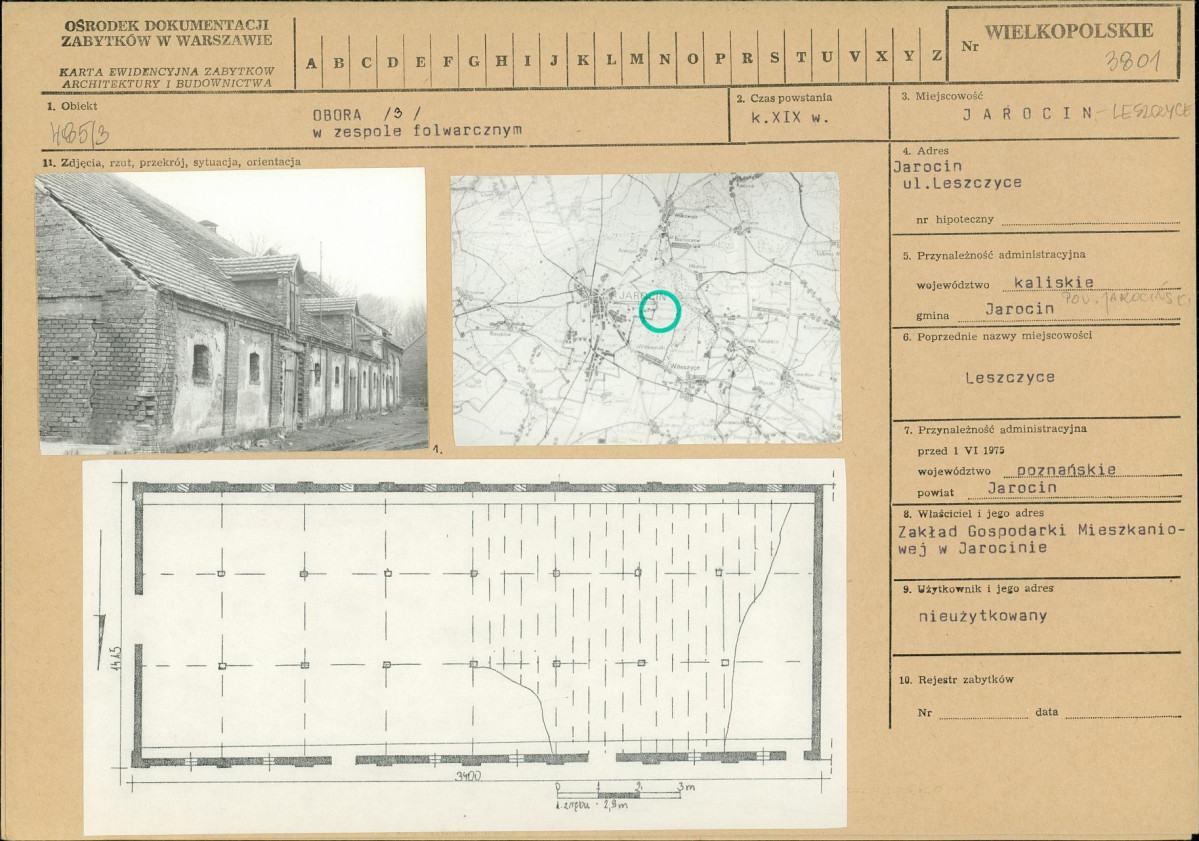The image size is (1199, 841).
Task: Click the letter Z index box
Action: pyautogui.click(x=936, y=57)
